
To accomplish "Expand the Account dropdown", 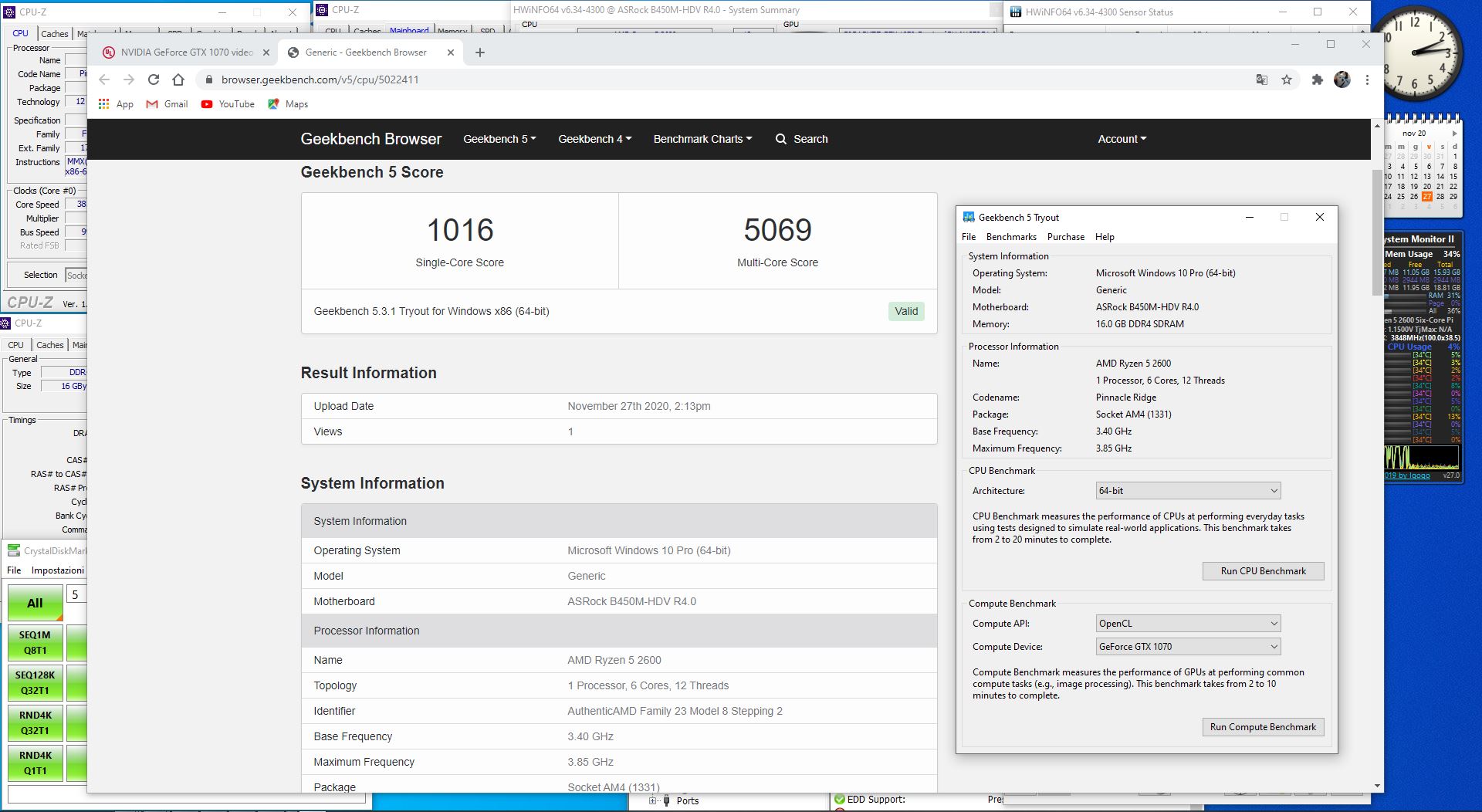I will [1122, 139].
